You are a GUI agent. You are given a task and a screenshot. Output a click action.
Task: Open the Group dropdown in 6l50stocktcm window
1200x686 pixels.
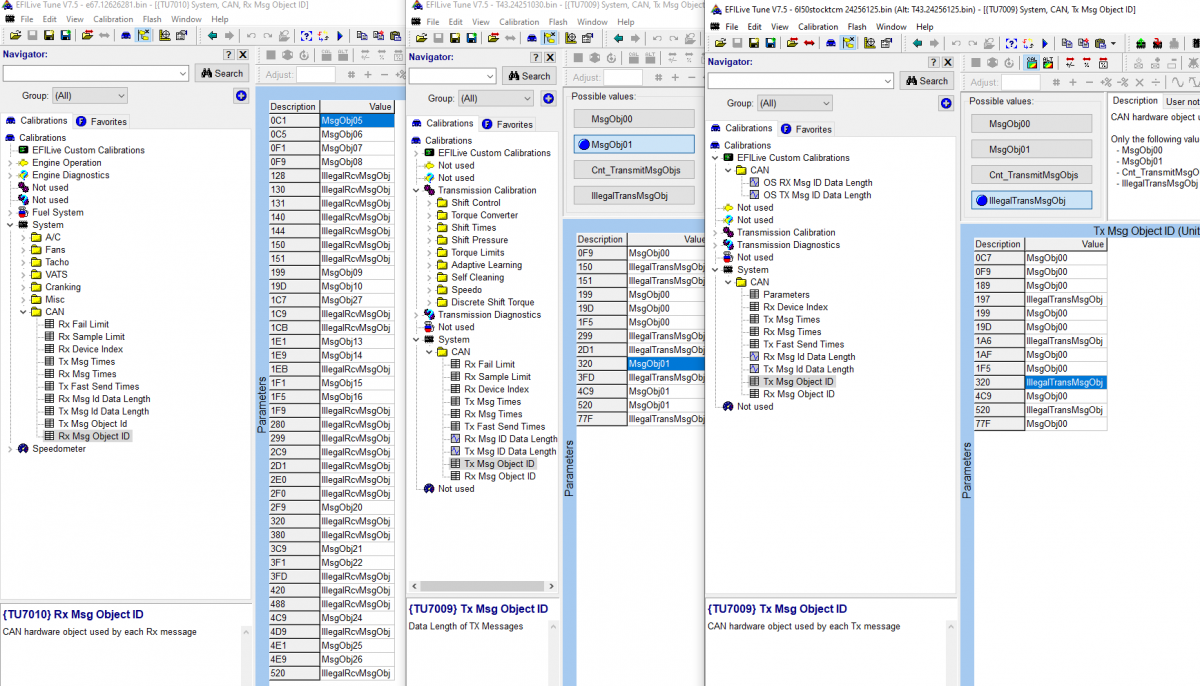[x=794, y=103]
